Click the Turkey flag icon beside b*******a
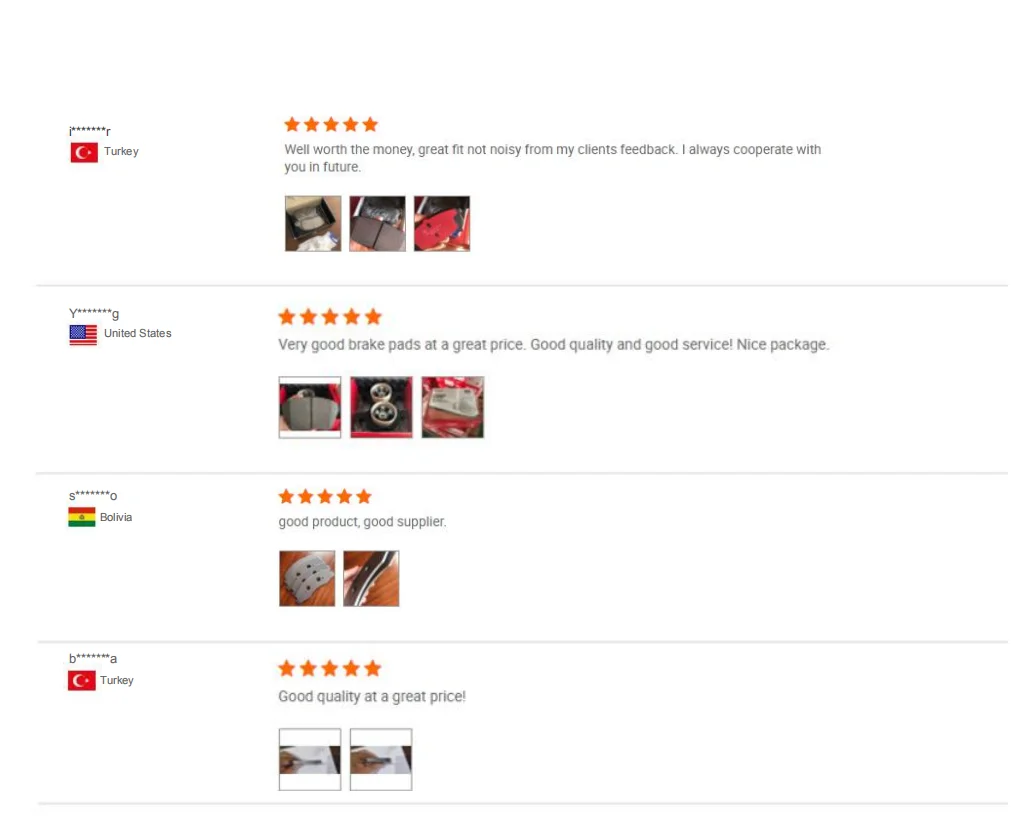This screenshot has height=831, width=1019. pyautogui.click(x=81, y=681)
